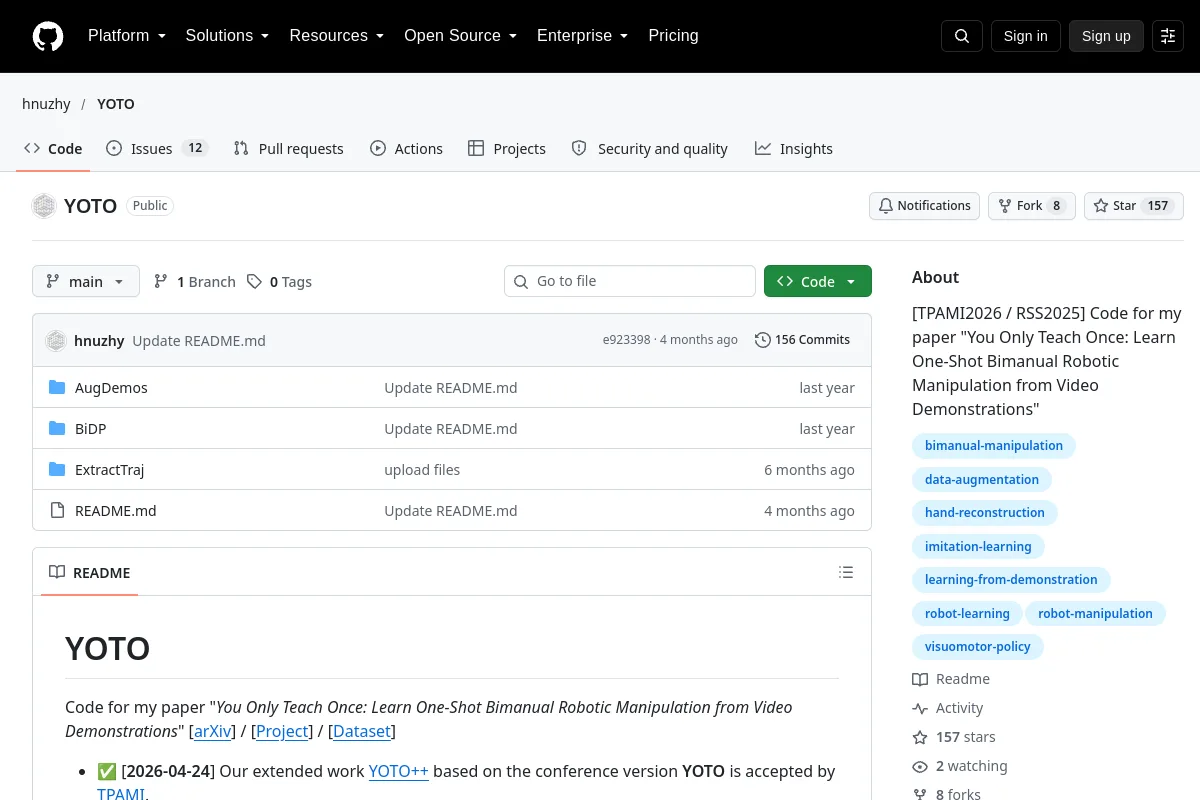
Task: Click the book icon beside Readme
Action: coord(920,679)
